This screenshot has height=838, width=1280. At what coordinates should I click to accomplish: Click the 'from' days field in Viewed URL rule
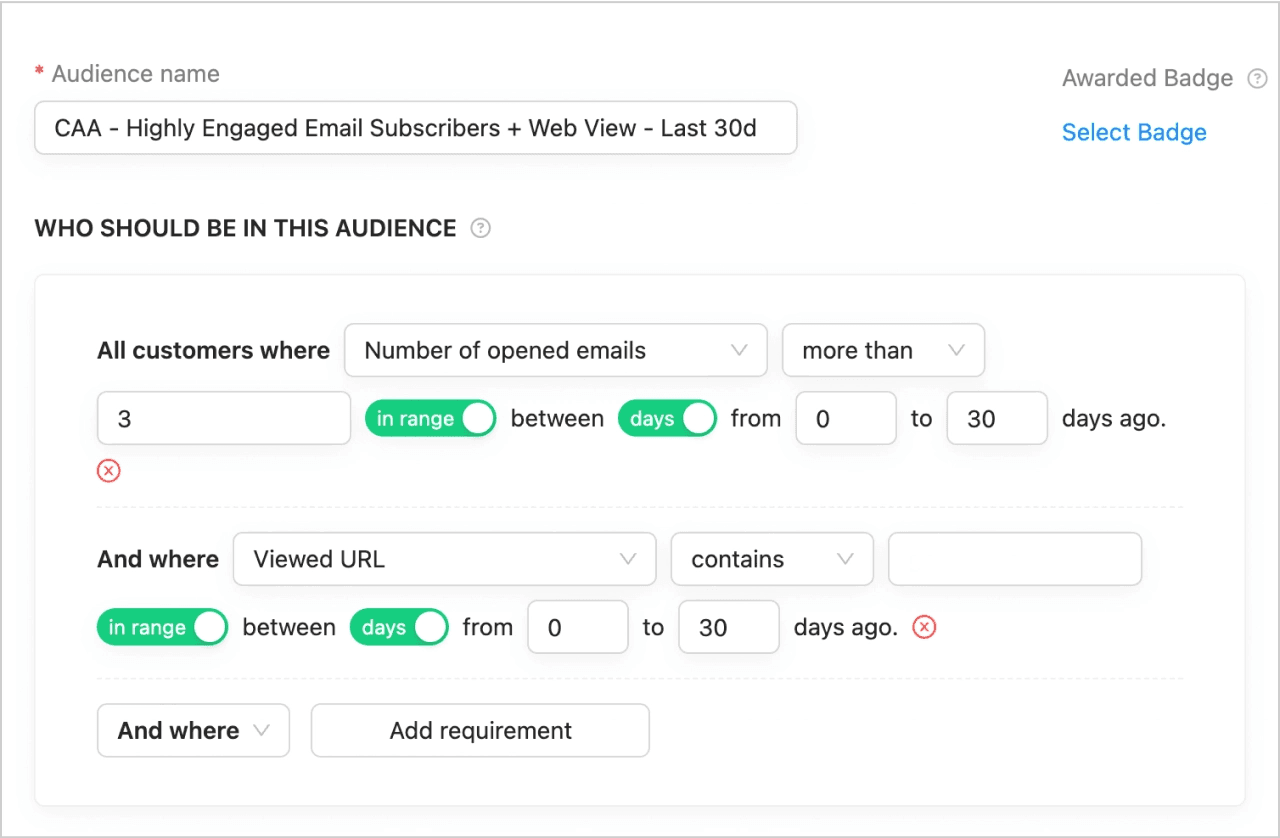tap(577, 627)
